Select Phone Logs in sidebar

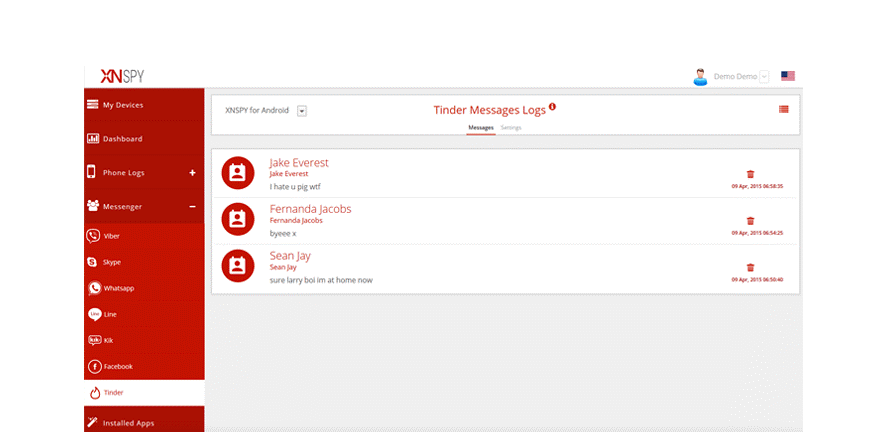pyautogui.click(x=144, y=173)
